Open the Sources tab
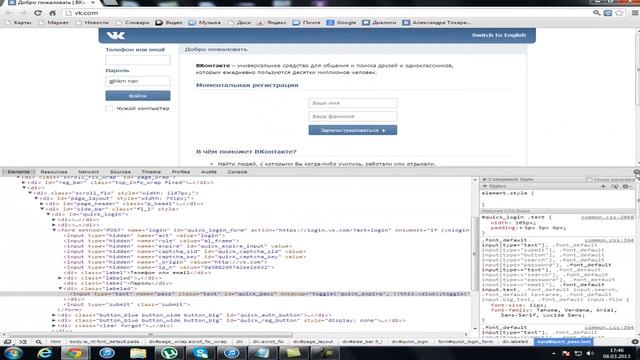 point(120,172)
